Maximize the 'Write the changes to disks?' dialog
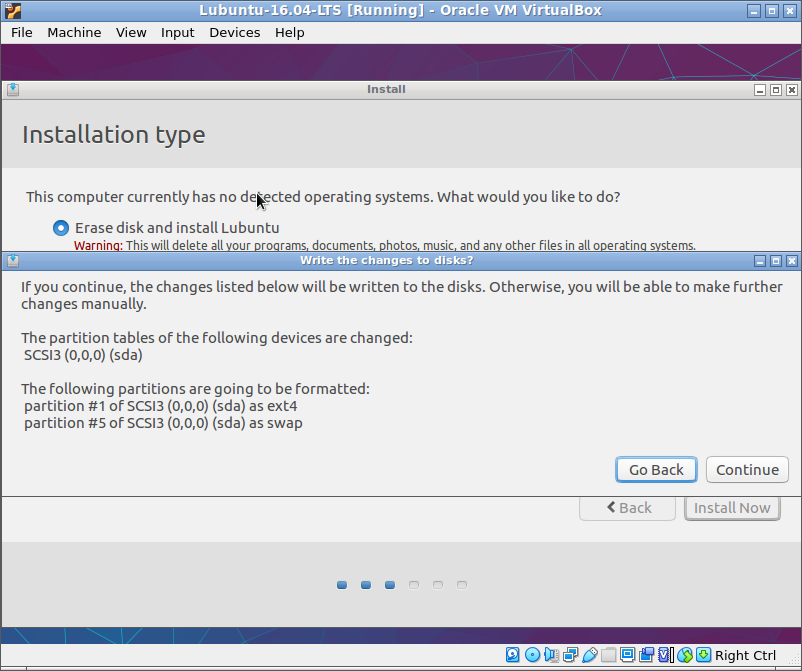802x671 pixels. pyautogui.click(x=776, y=261)
